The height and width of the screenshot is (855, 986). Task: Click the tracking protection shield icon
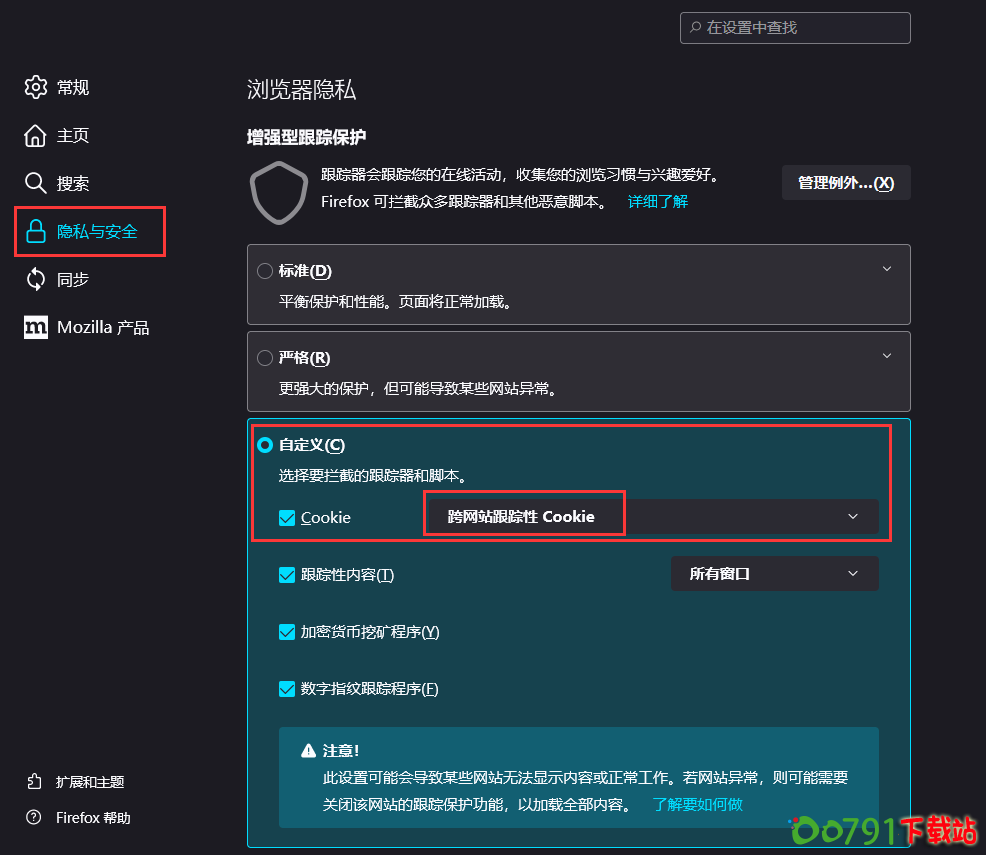278,193
